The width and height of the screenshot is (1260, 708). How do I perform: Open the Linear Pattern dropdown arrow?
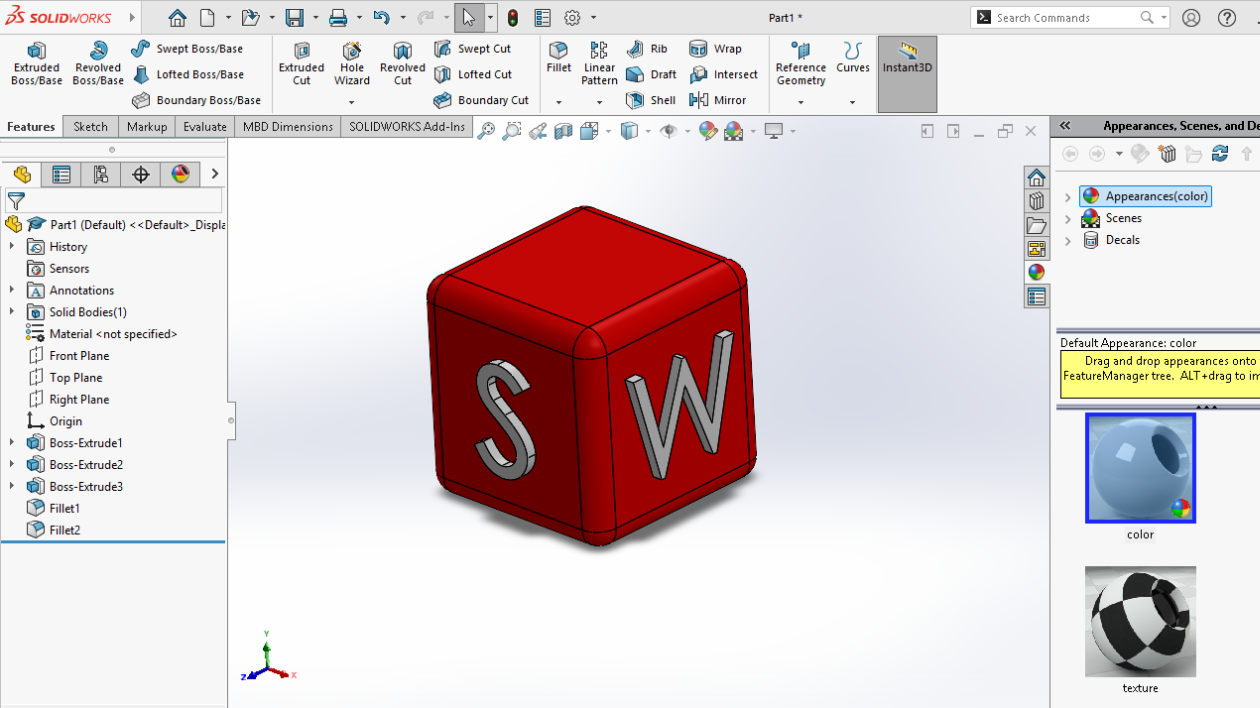[599, 102]
